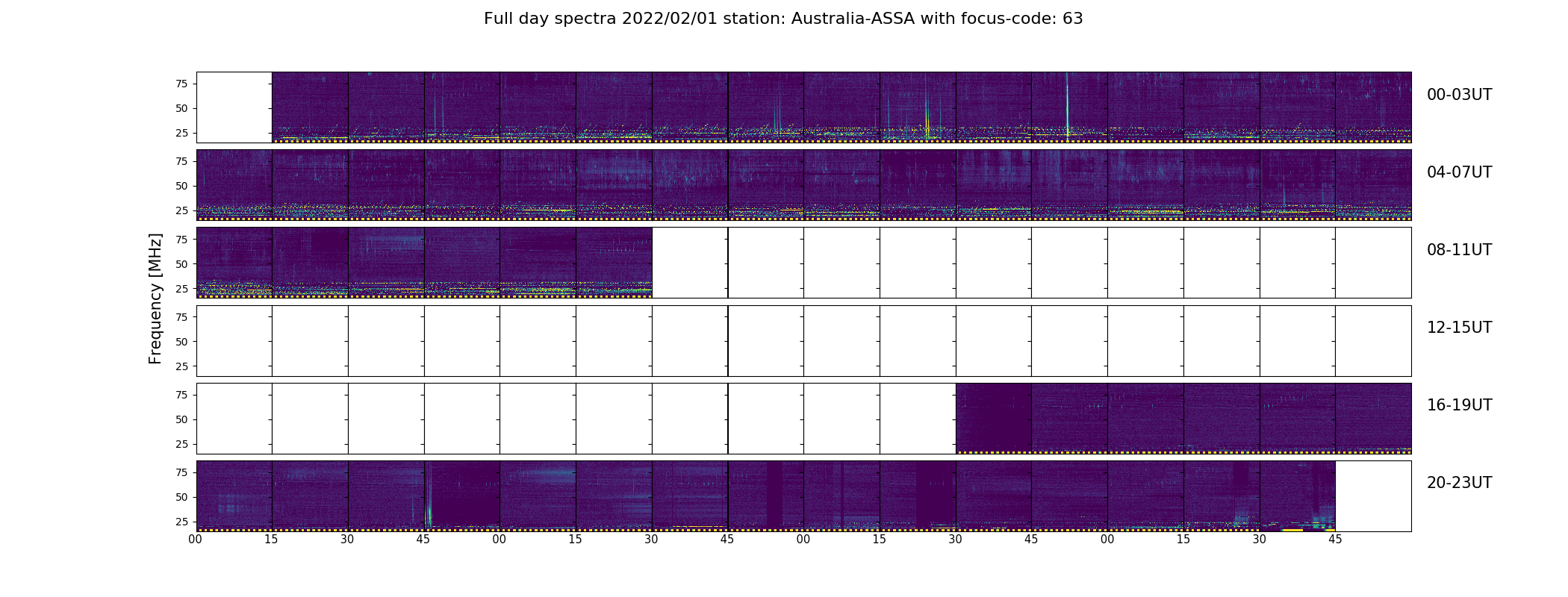Click the first spectrum panel in the 20-23UT row

coord(234,496)
